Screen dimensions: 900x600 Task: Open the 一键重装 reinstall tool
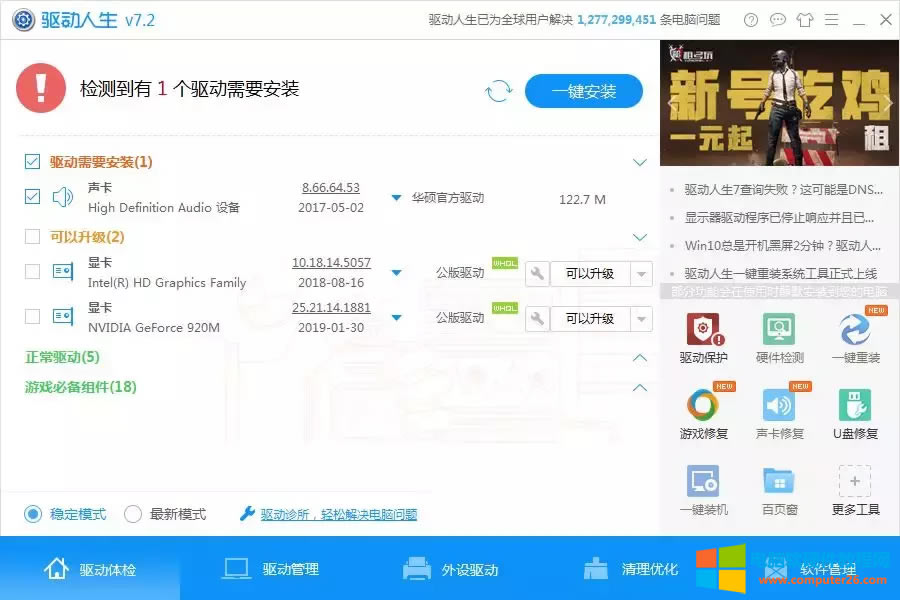(855, 333)
